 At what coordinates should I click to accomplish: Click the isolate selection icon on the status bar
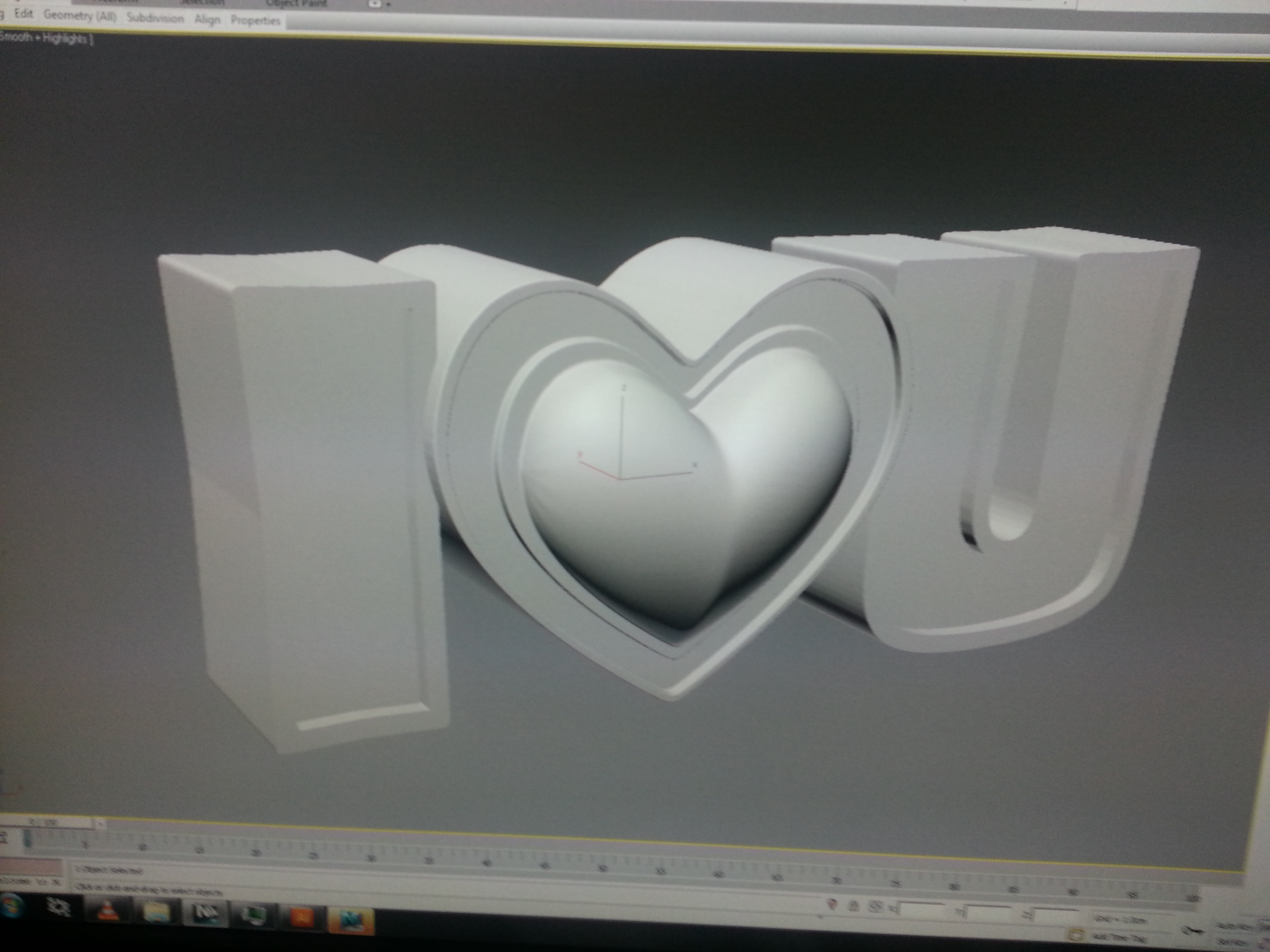coord(832,905)
